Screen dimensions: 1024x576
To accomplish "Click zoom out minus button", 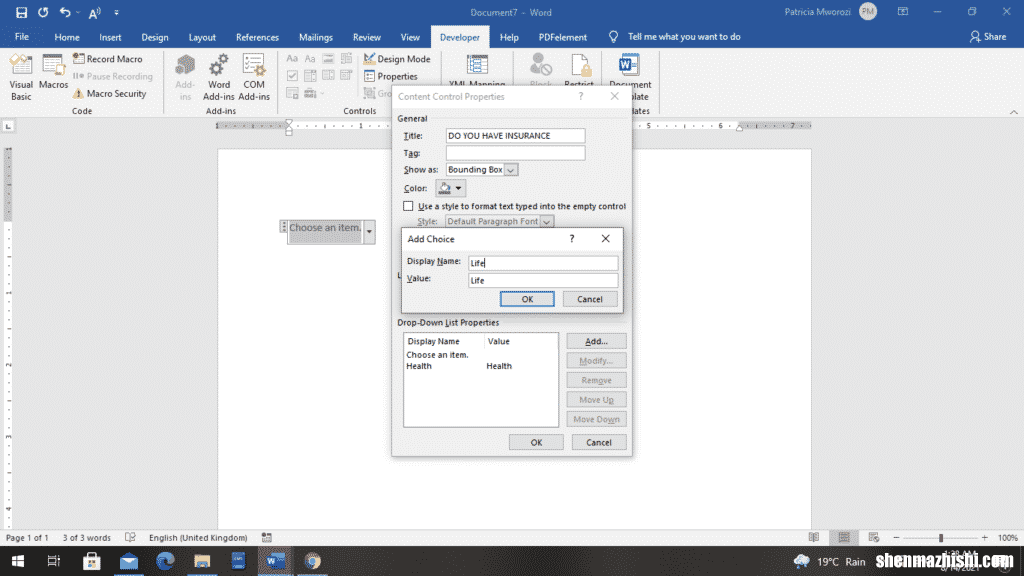I will [x=896, y=537].
